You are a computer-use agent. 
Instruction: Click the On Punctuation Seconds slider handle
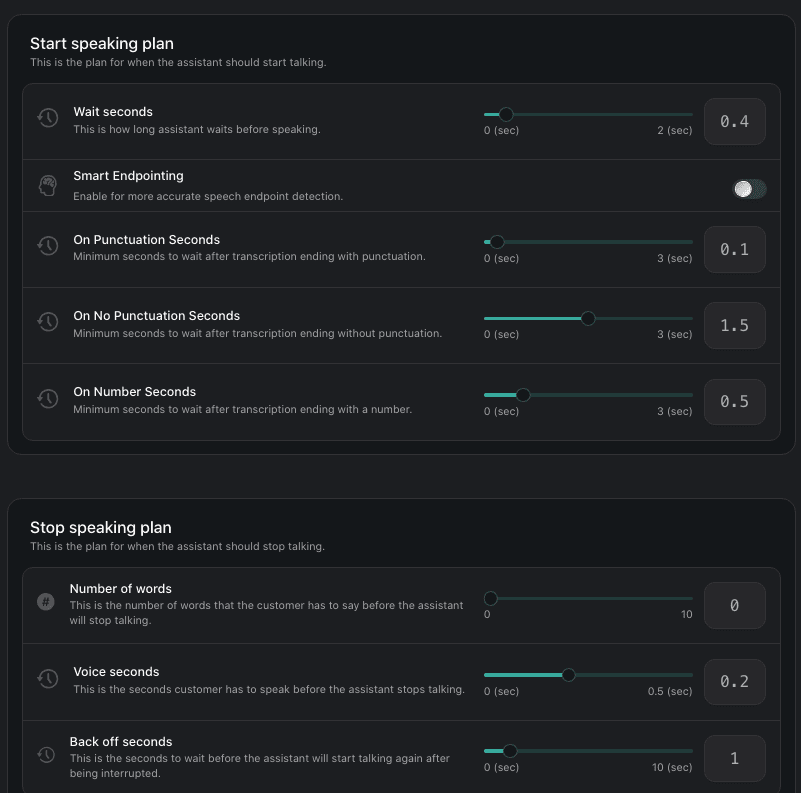click(x=496, y=242)
